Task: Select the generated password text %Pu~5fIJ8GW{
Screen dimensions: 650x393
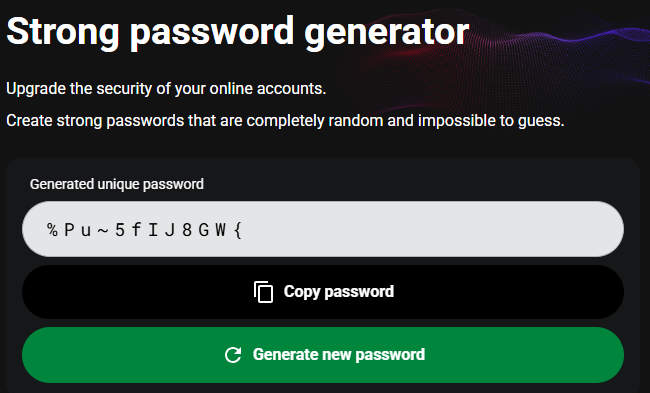Action: coord(144,230)
